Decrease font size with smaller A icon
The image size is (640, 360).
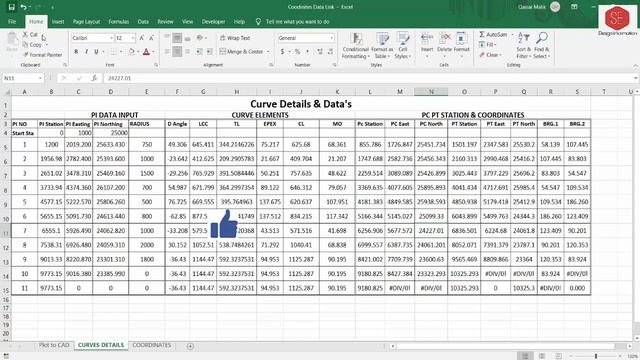151,38
